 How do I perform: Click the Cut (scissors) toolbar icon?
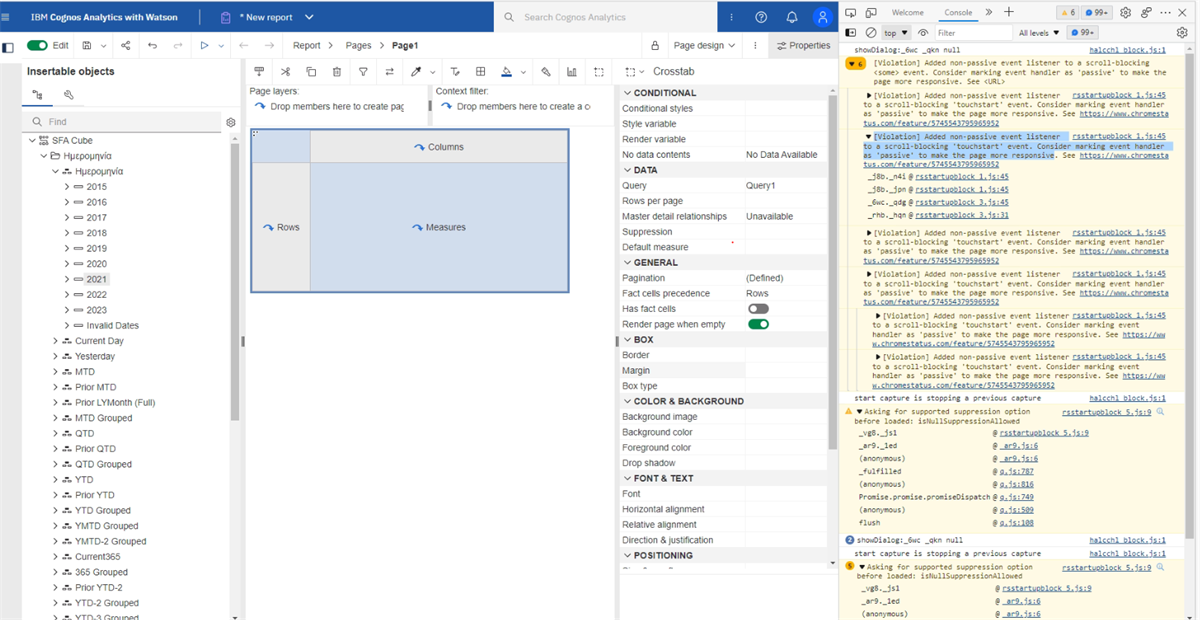[285, 72]
